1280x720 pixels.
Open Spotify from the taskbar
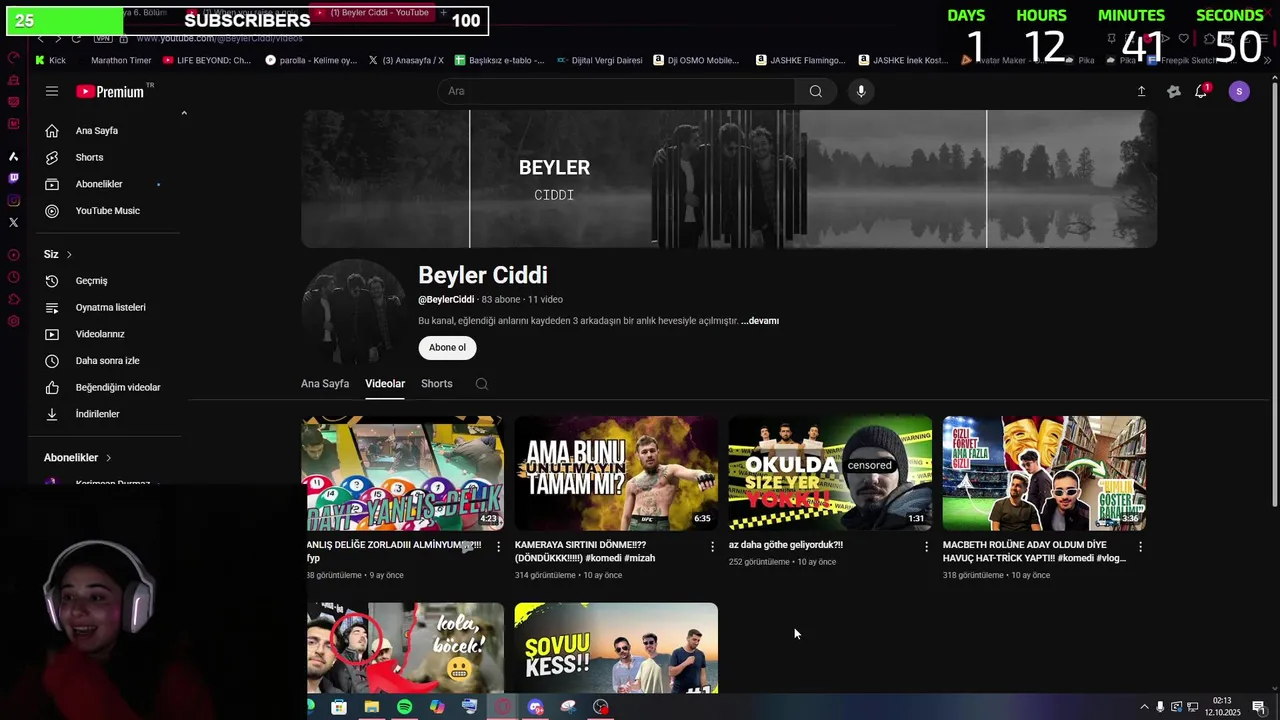(x=404, y=707)
